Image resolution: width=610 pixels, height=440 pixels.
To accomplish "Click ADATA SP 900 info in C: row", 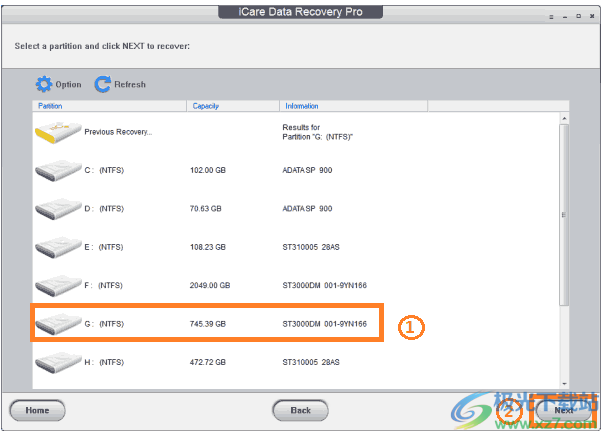I will pos(307,170).
